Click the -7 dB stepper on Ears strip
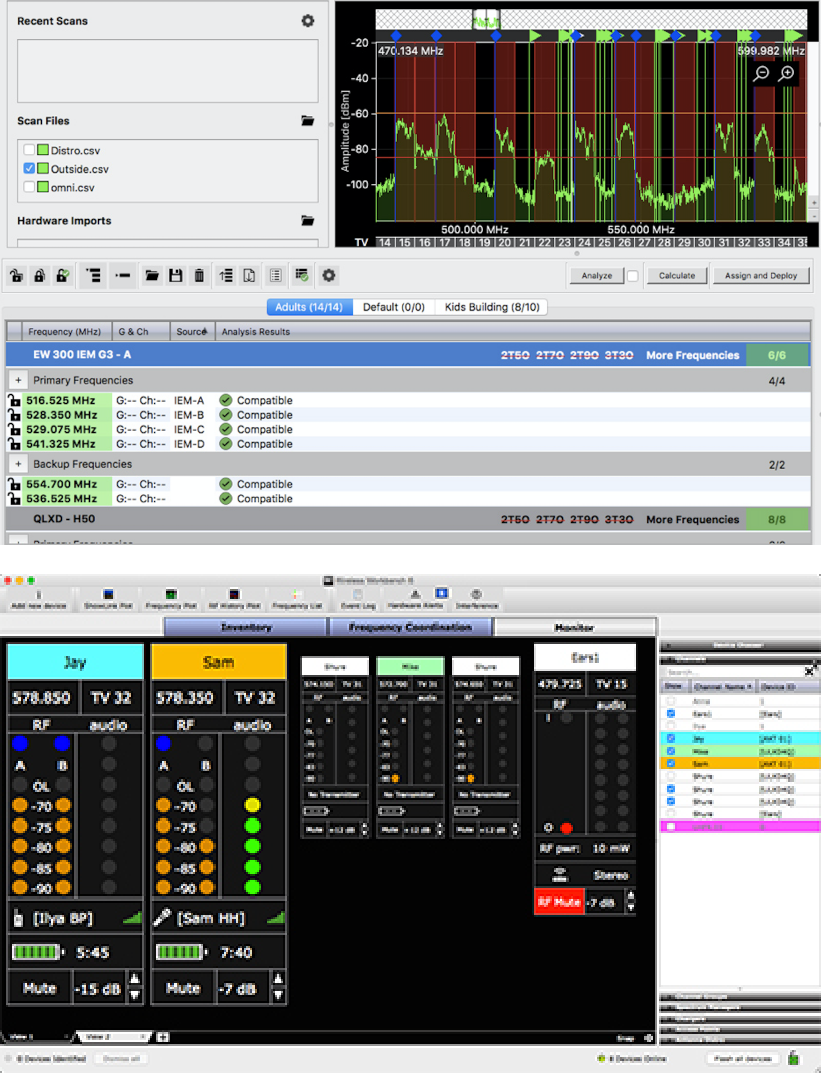This screenshot has height=1073, width=821. coord(630,902)
